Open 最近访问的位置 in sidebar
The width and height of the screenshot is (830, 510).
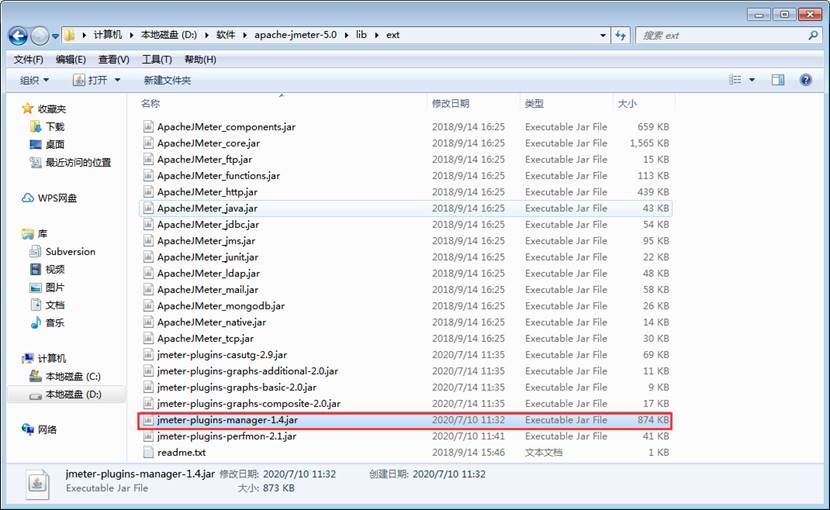[x=78, y=162]
